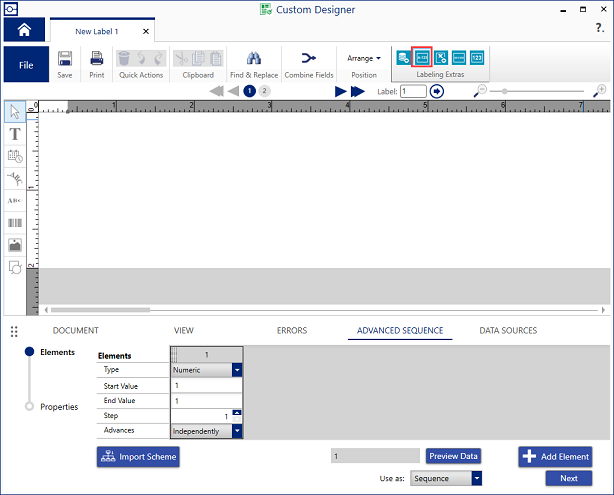
Task: Open the Advances dropdown showing Independently
Action: pos(237,431)
